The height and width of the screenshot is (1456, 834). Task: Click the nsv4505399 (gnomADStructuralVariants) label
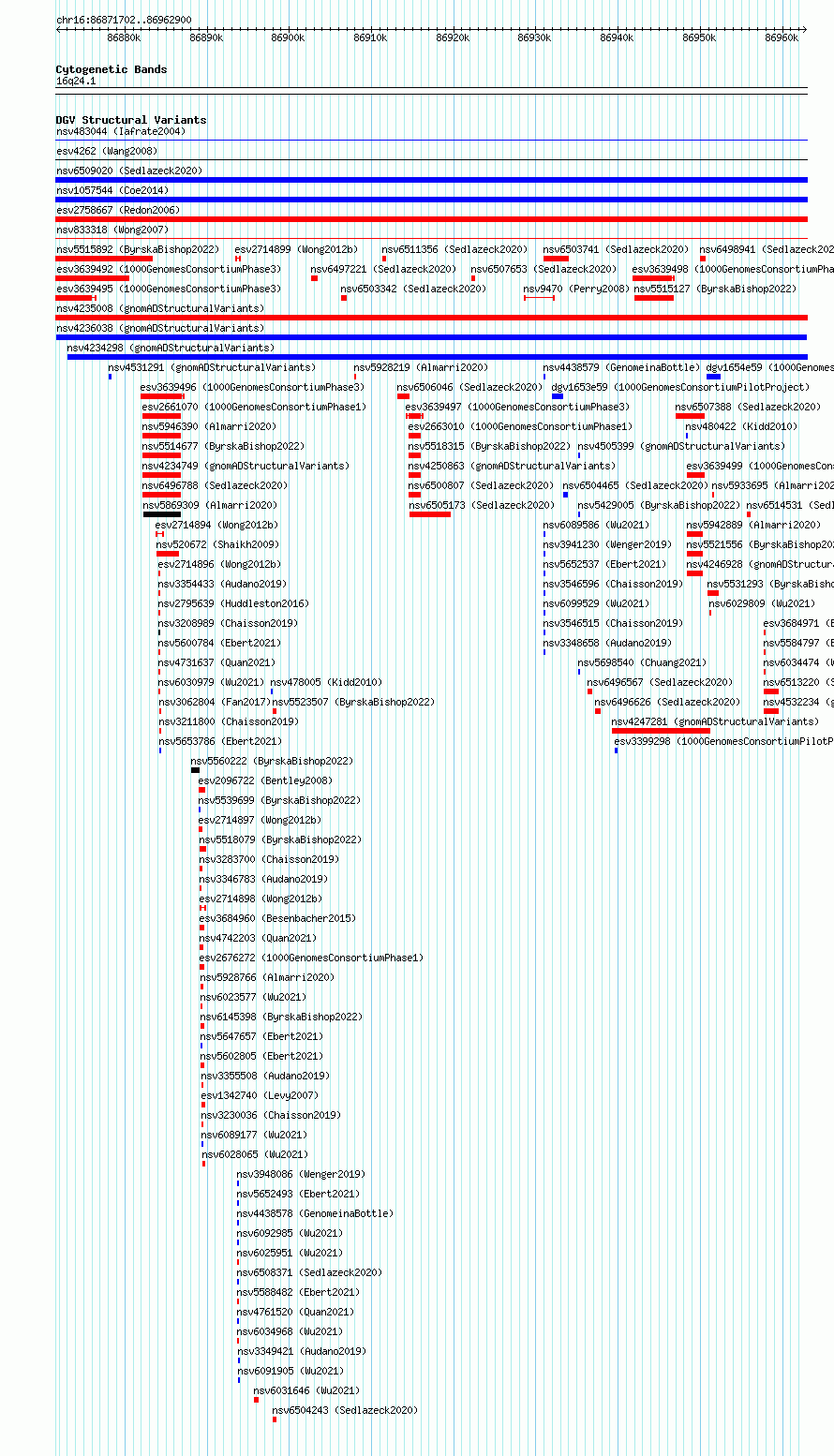(x=681, y=446)
